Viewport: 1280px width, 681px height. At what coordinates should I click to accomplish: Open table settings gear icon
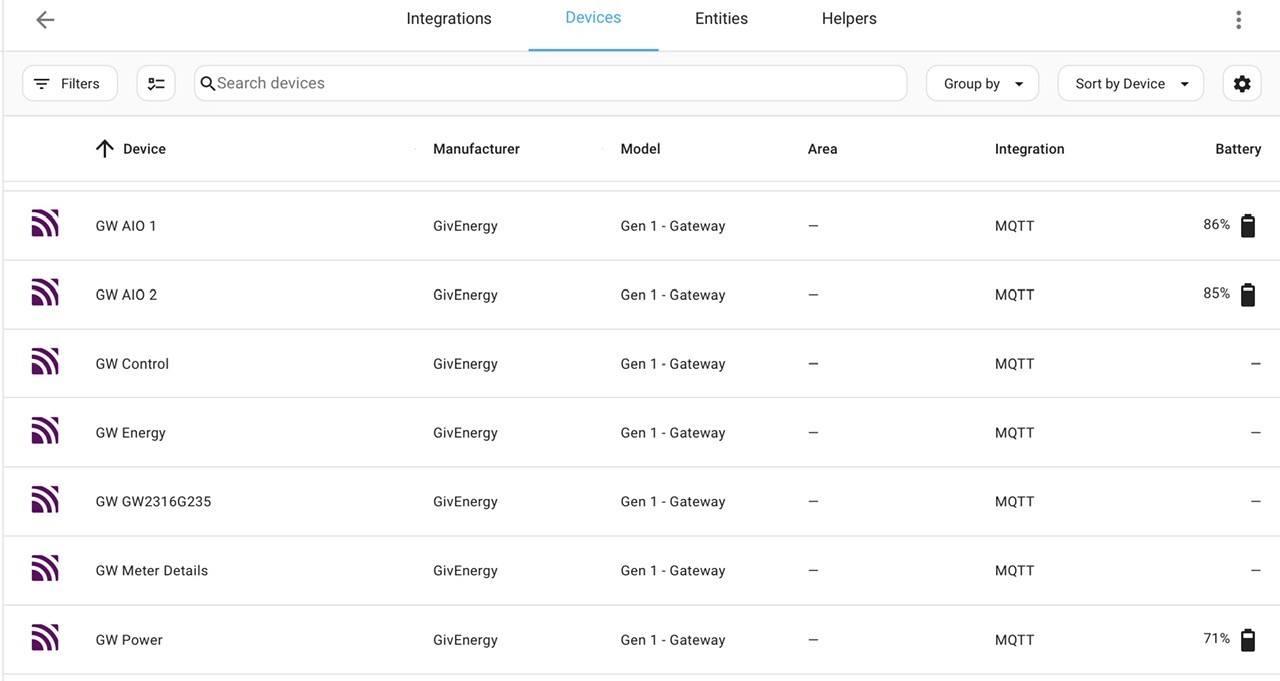tap(1242, 84)
